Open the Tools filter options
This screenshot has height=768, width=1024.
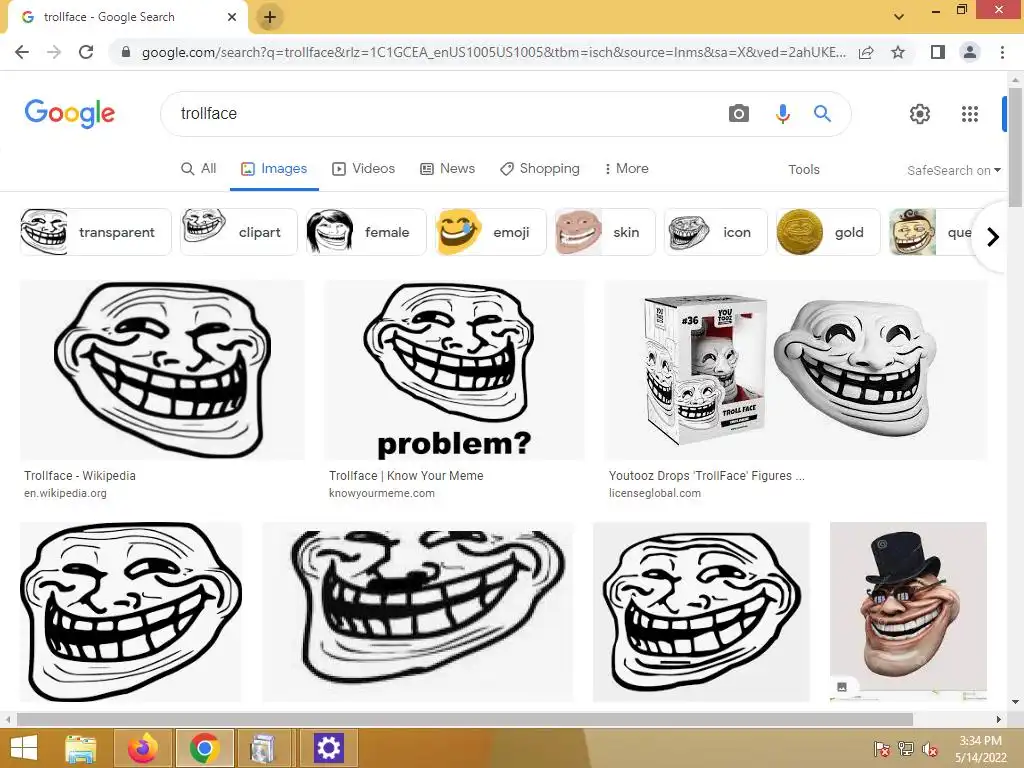[x=803, y=169]
